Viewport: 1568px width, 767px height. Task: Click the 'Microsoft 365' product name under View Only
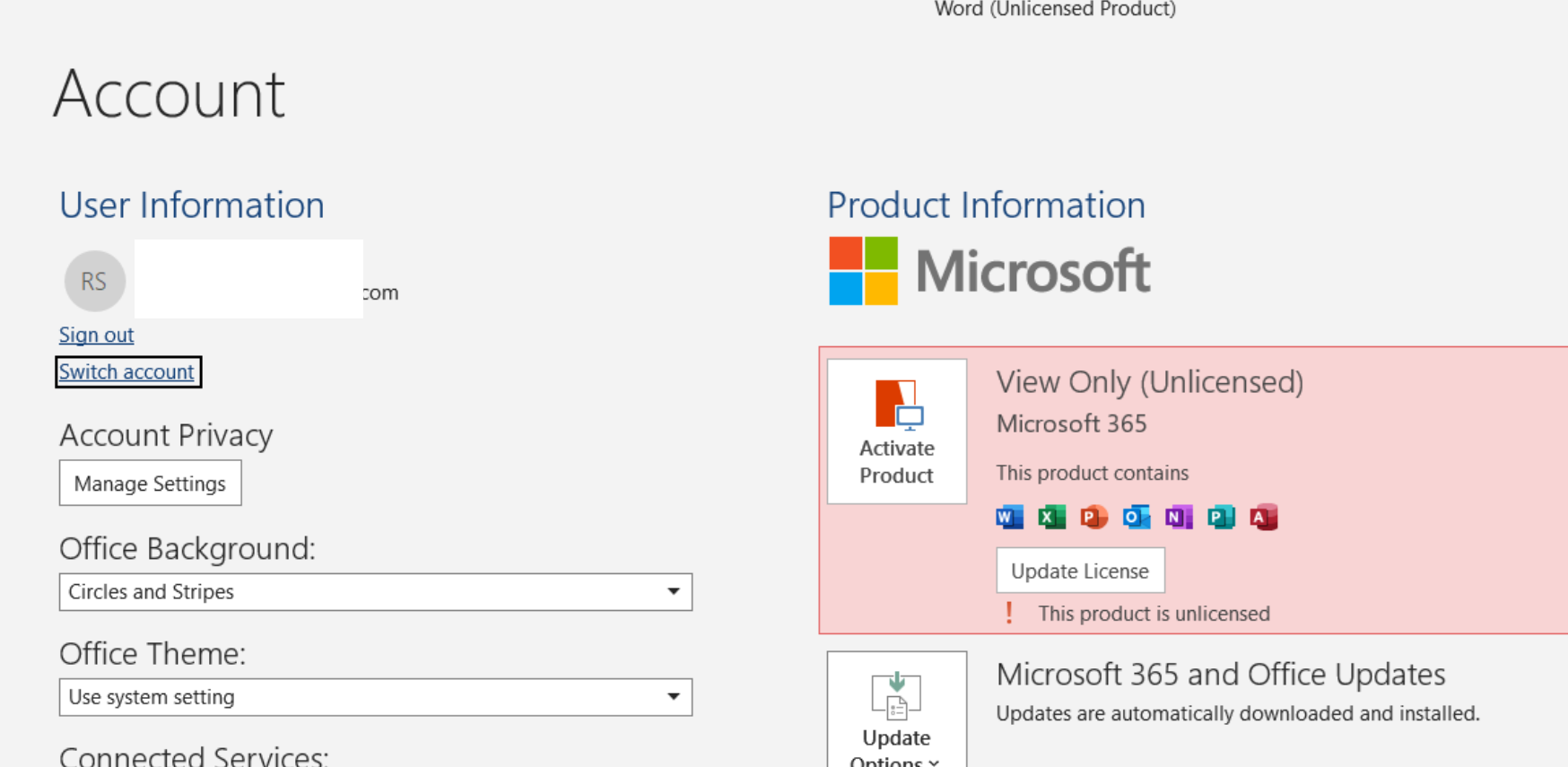(x=1072, y=423)
